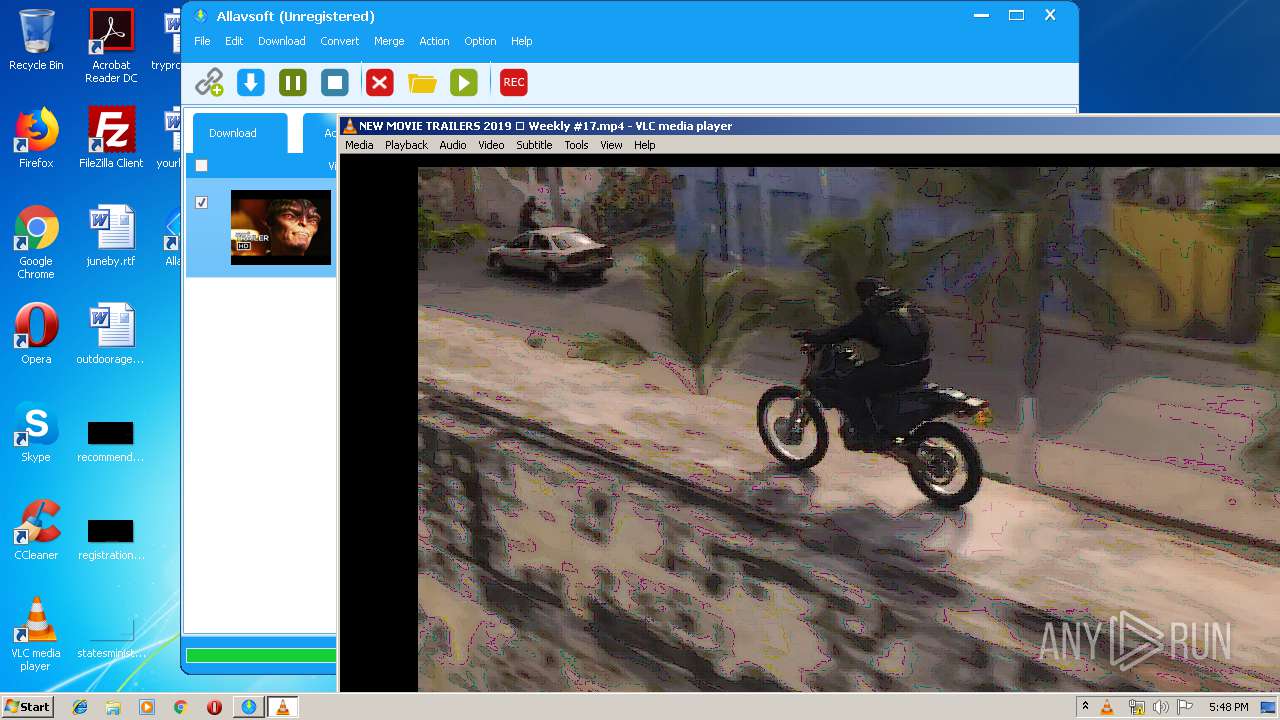
Task: Select the statesminist file on the desktop
Action: [111, 638]
